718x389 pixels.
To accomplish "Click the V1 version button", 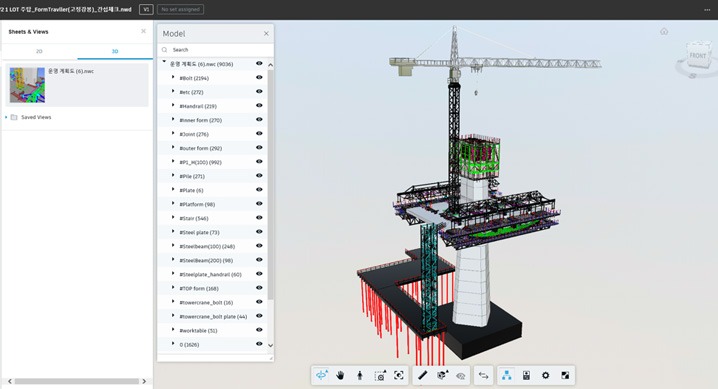I will tap(146, 9).
